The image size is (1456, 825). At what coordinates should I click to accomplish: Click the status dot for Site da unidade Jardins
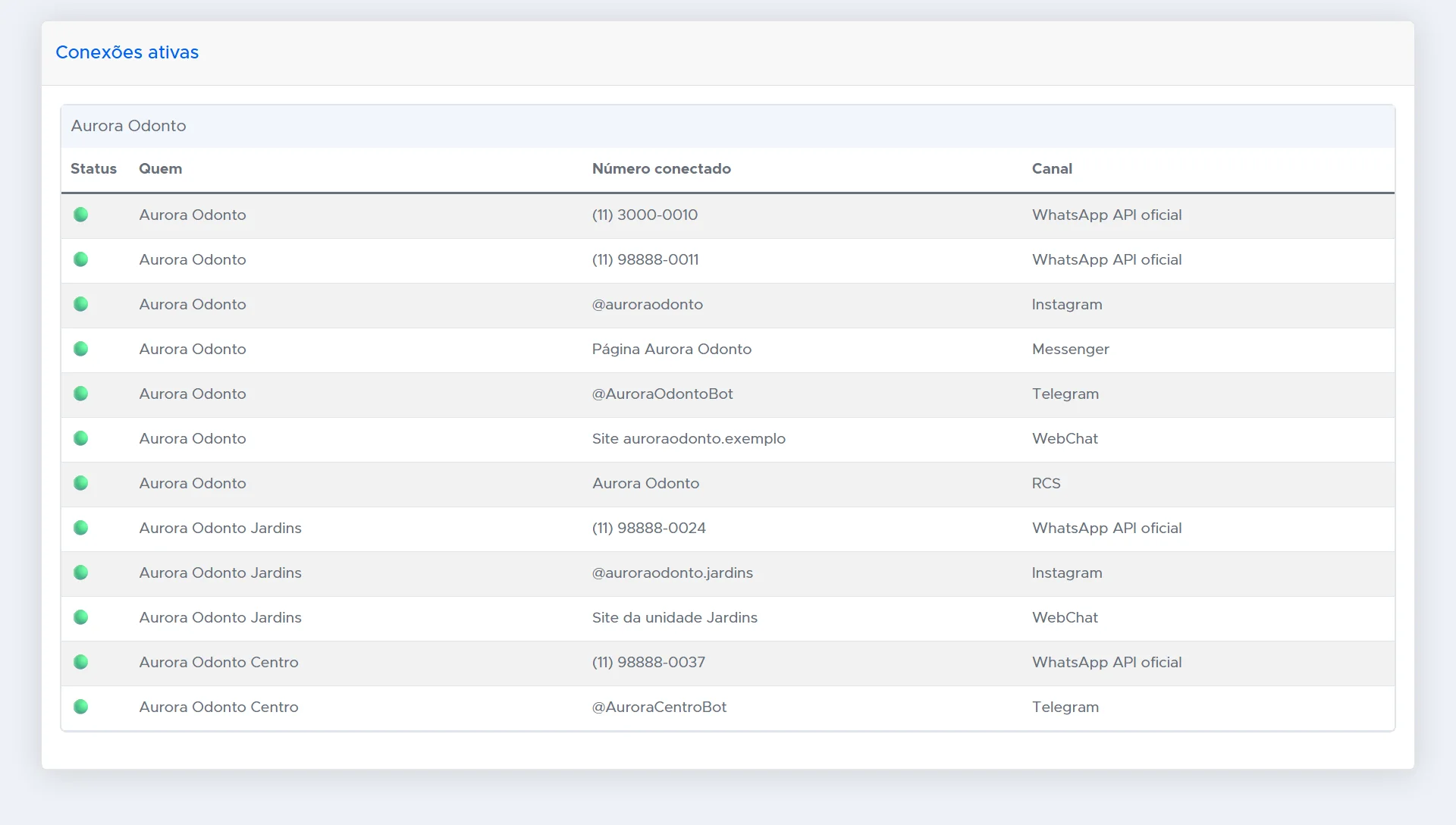pyautogui.click(x=80, y=617)
